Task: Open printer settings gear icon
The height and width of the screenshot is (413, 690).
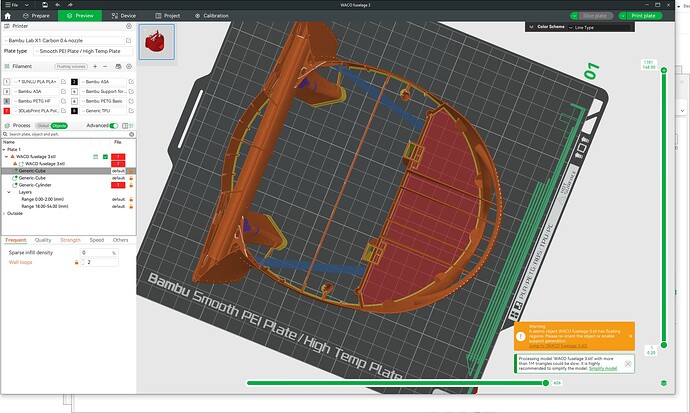Action: click(x=129, y=26)
